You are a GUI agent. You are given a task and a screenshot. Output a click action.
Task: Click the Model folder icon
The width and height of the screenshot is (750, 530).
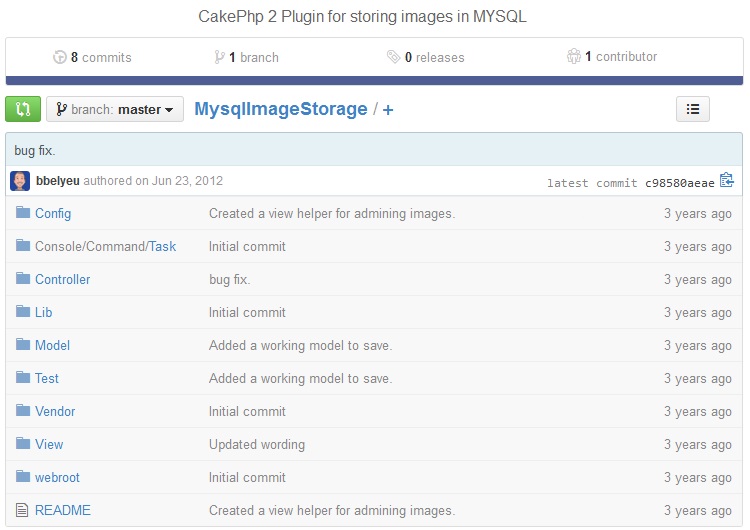coord(22,344)
